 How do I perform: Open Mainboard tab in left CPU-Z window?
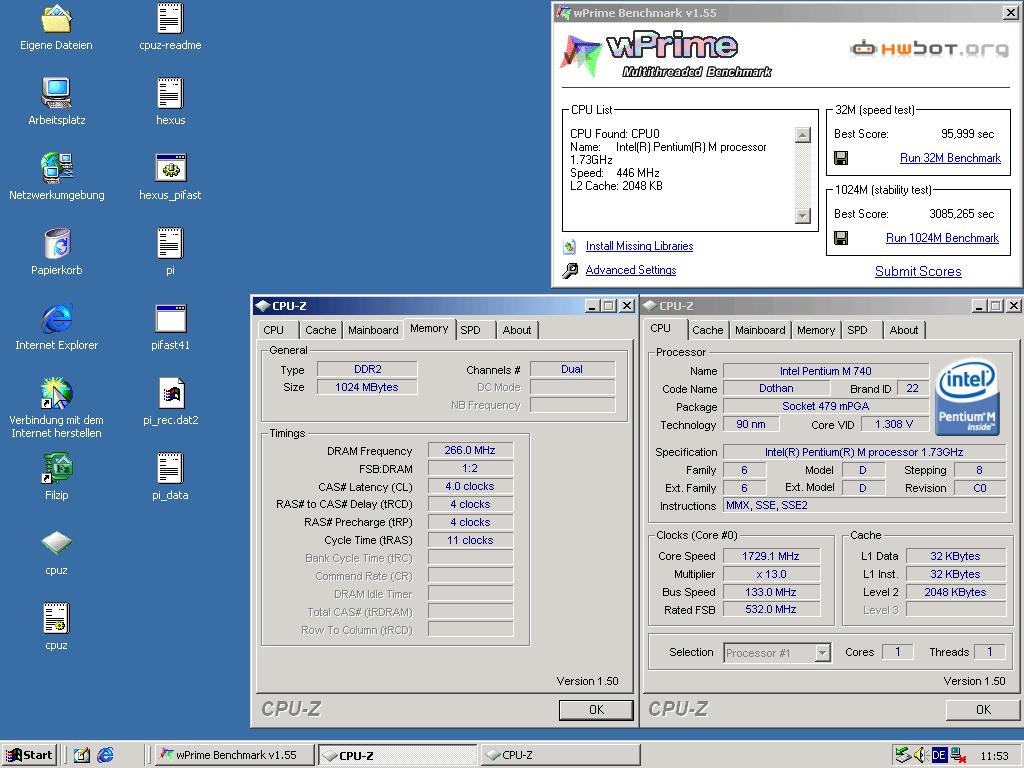373,330
